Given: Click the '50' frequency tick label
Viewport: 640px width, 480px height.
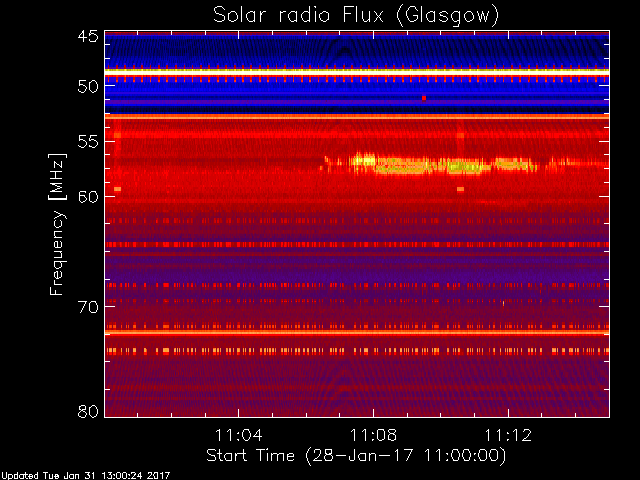Looking at the screenshot, I should 88,86.
